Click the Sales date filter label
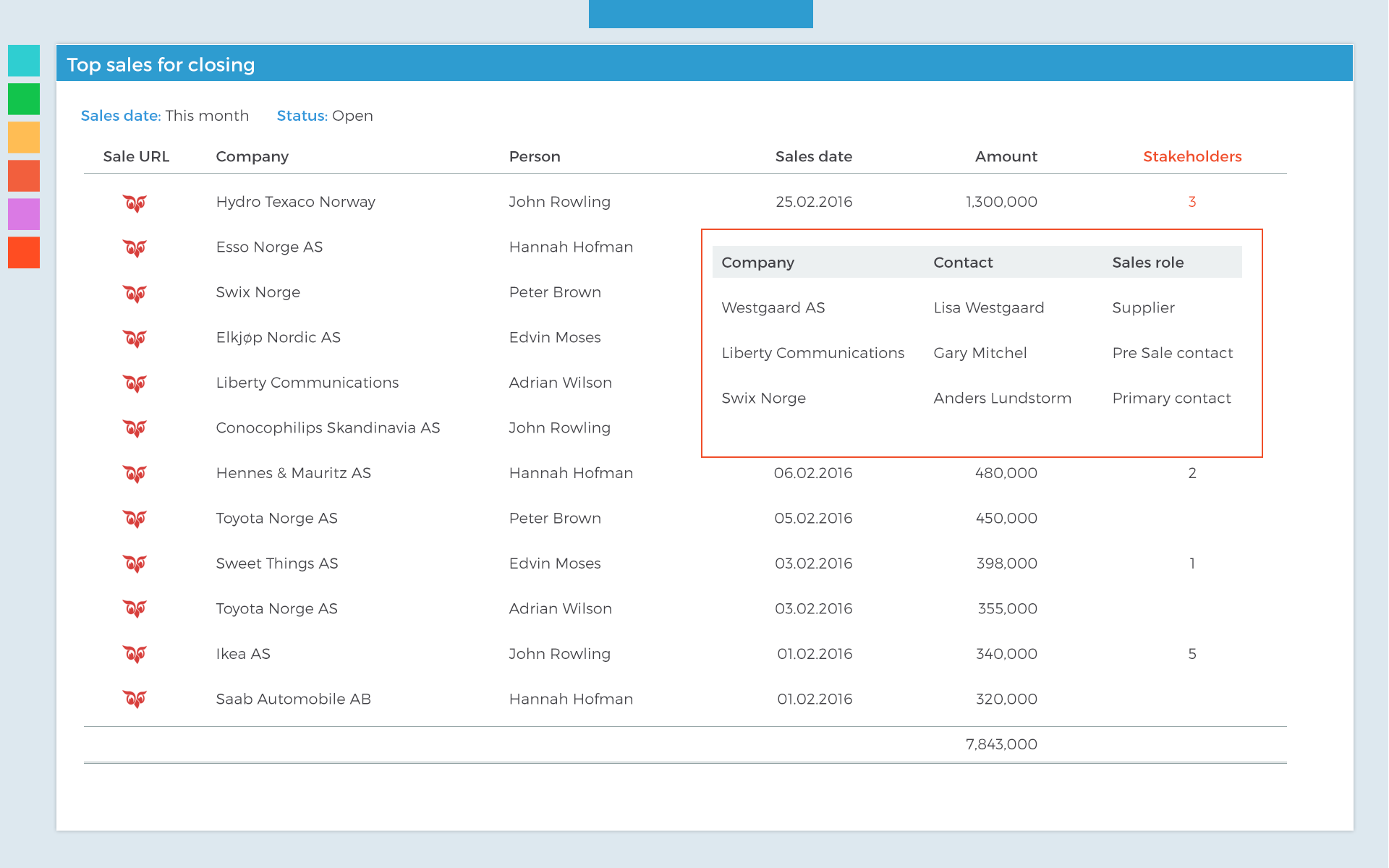This screenshot has width=1389, height=868. 120,116
